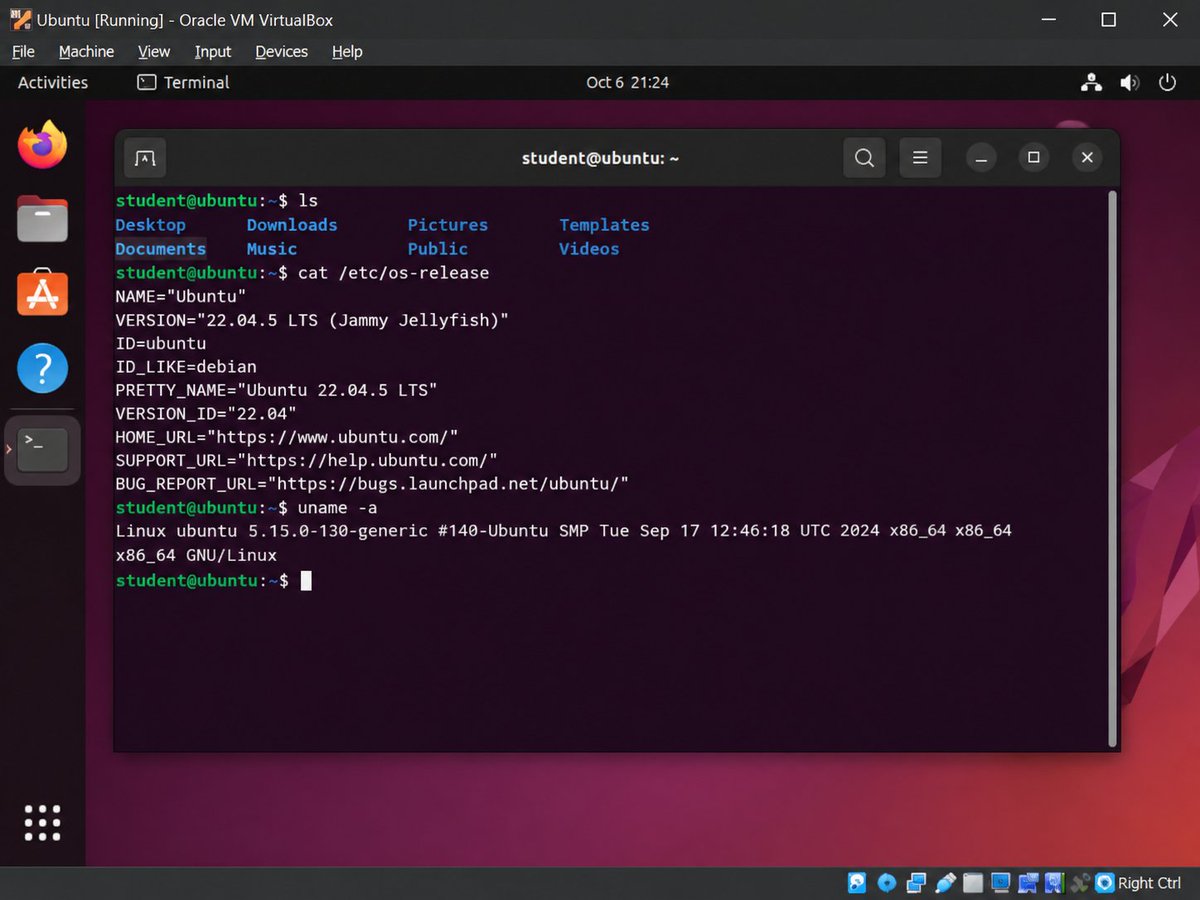Launch Ubuntu Software from the dock
The width and height of the screenshot is (1200, 900).
tap(42, 293)
